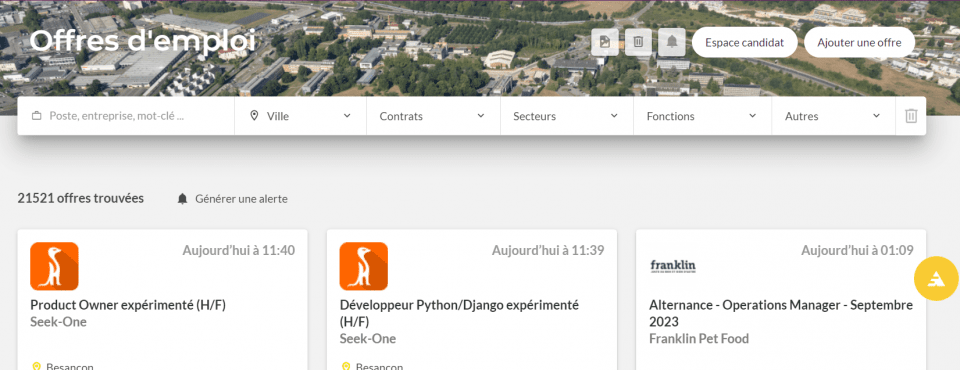Click Seek-One logo on Python/Django developer card
The height and width of the screenshot is (370, 960).
(364, 266)
